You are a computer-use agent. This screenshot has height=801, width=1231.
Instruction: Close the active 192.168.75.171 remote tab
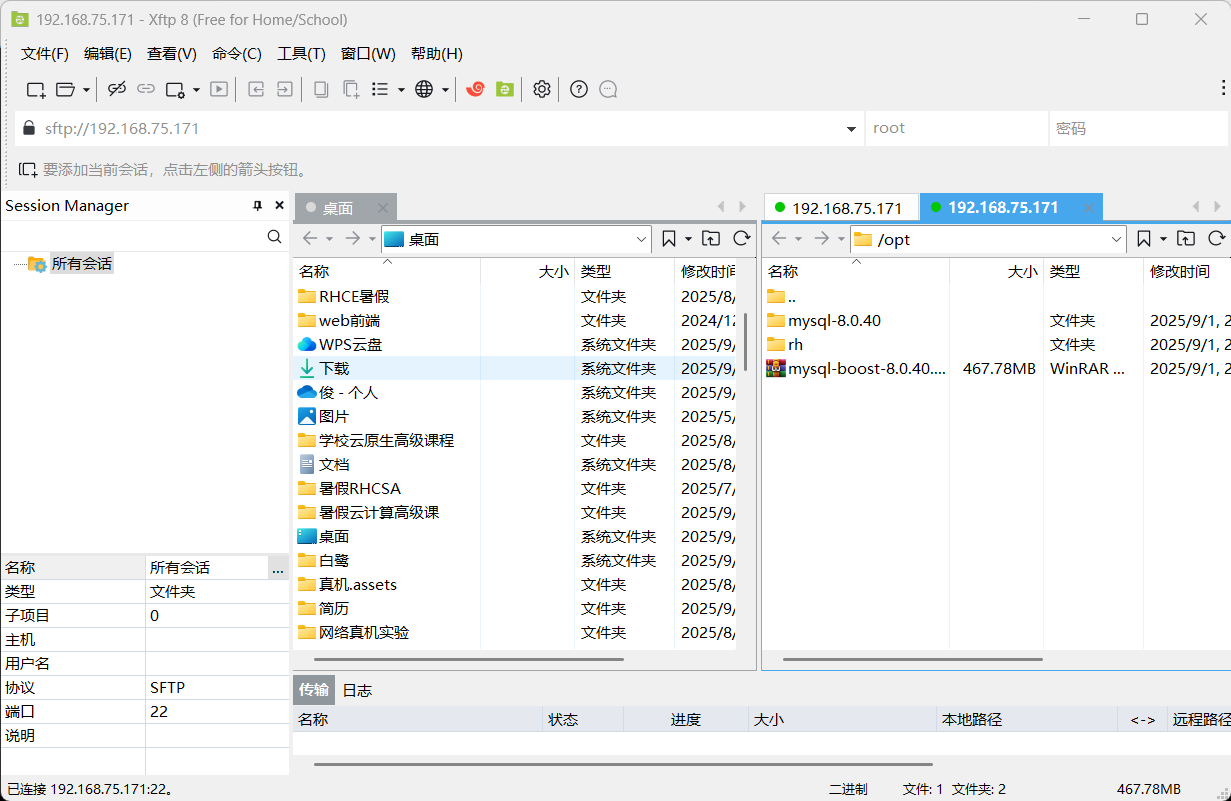coord(1089,208)
